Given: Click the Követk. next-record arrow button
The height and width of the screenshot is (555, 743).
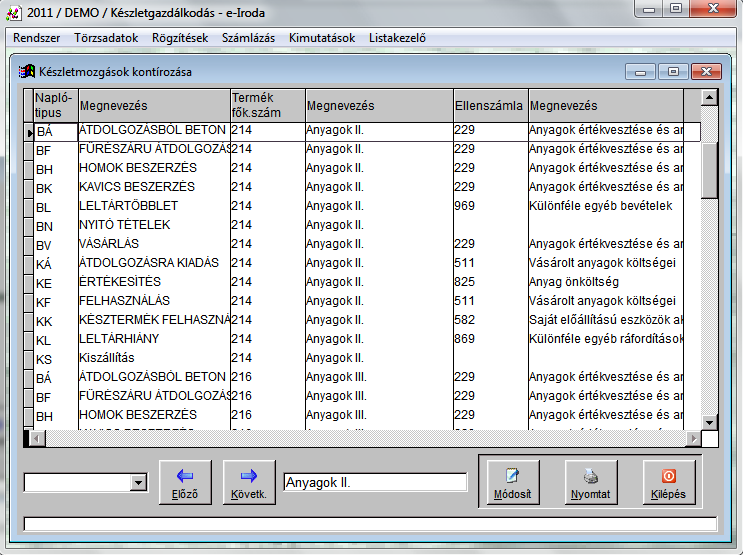Looking at the screenshot, I should [x=249, y=482].
